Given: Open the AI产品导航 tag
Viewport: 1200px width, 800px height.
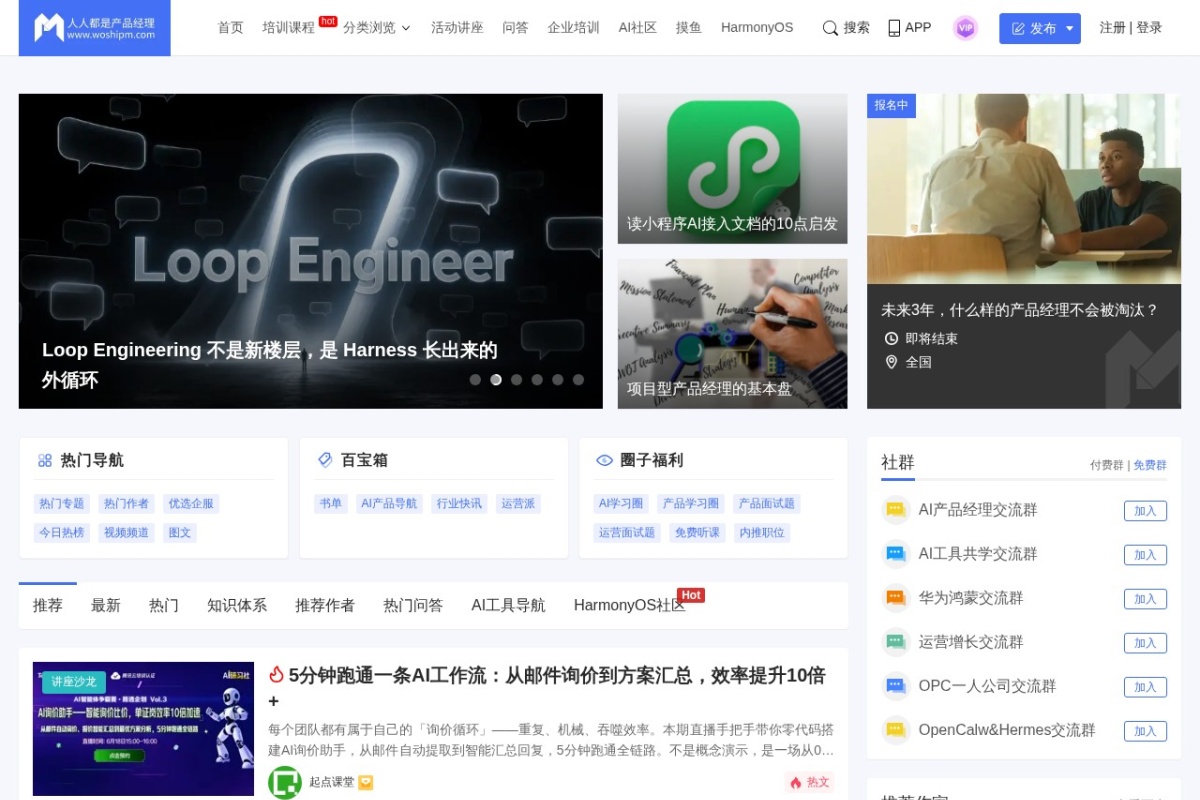Looking at the screenshot, I should pyautogui.click(x=389, y=504).
